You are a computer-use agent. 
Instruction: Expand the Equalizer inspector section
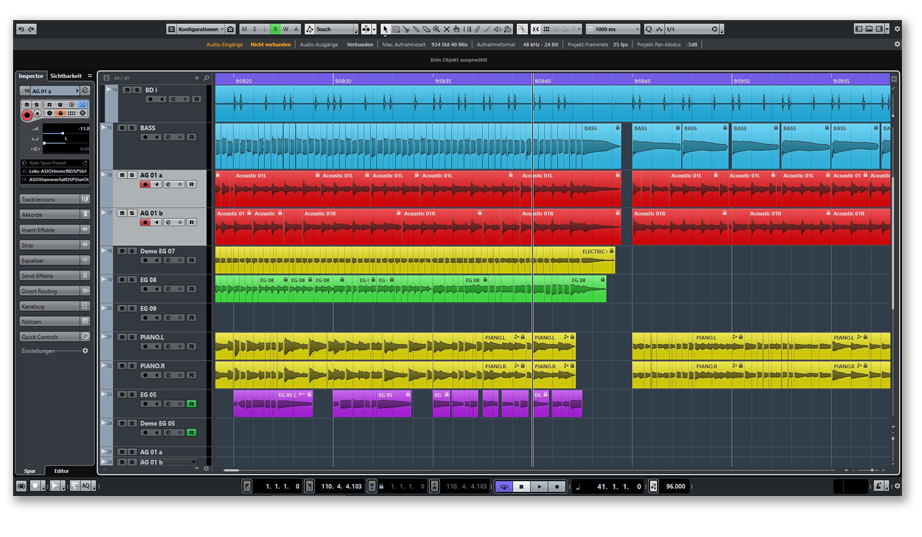[x=54, y=261]
